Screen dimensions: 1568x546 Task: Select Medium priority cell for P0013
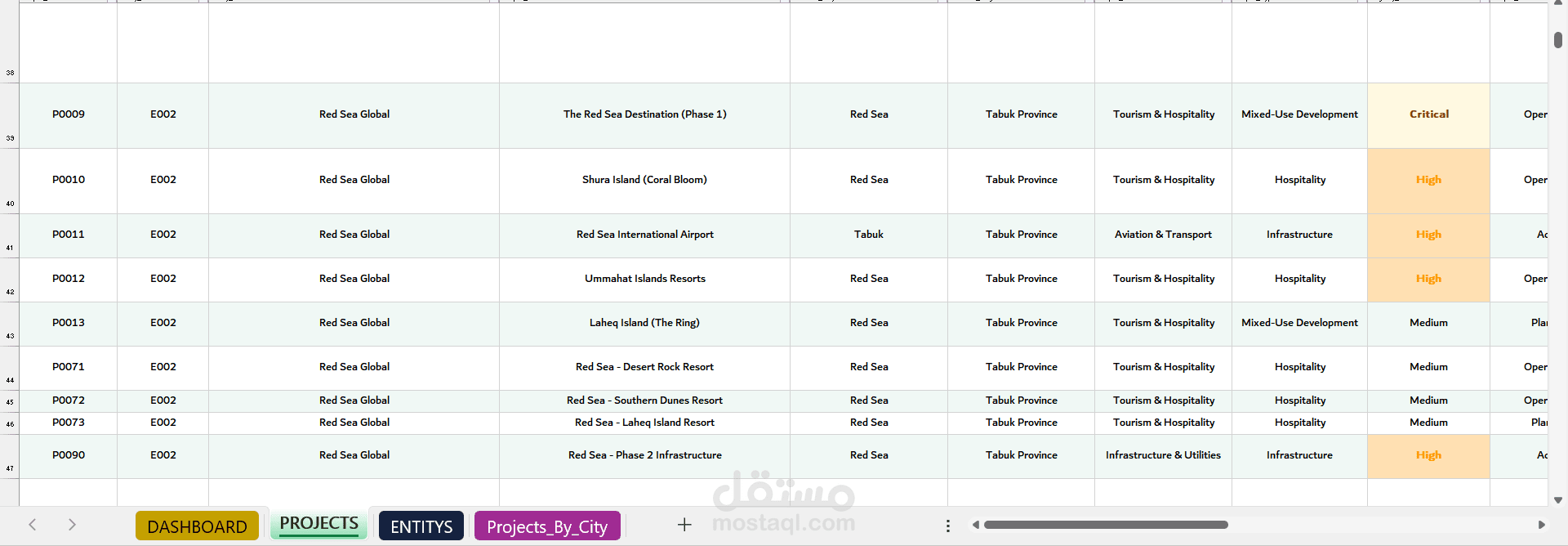[x=1428, y=324]
